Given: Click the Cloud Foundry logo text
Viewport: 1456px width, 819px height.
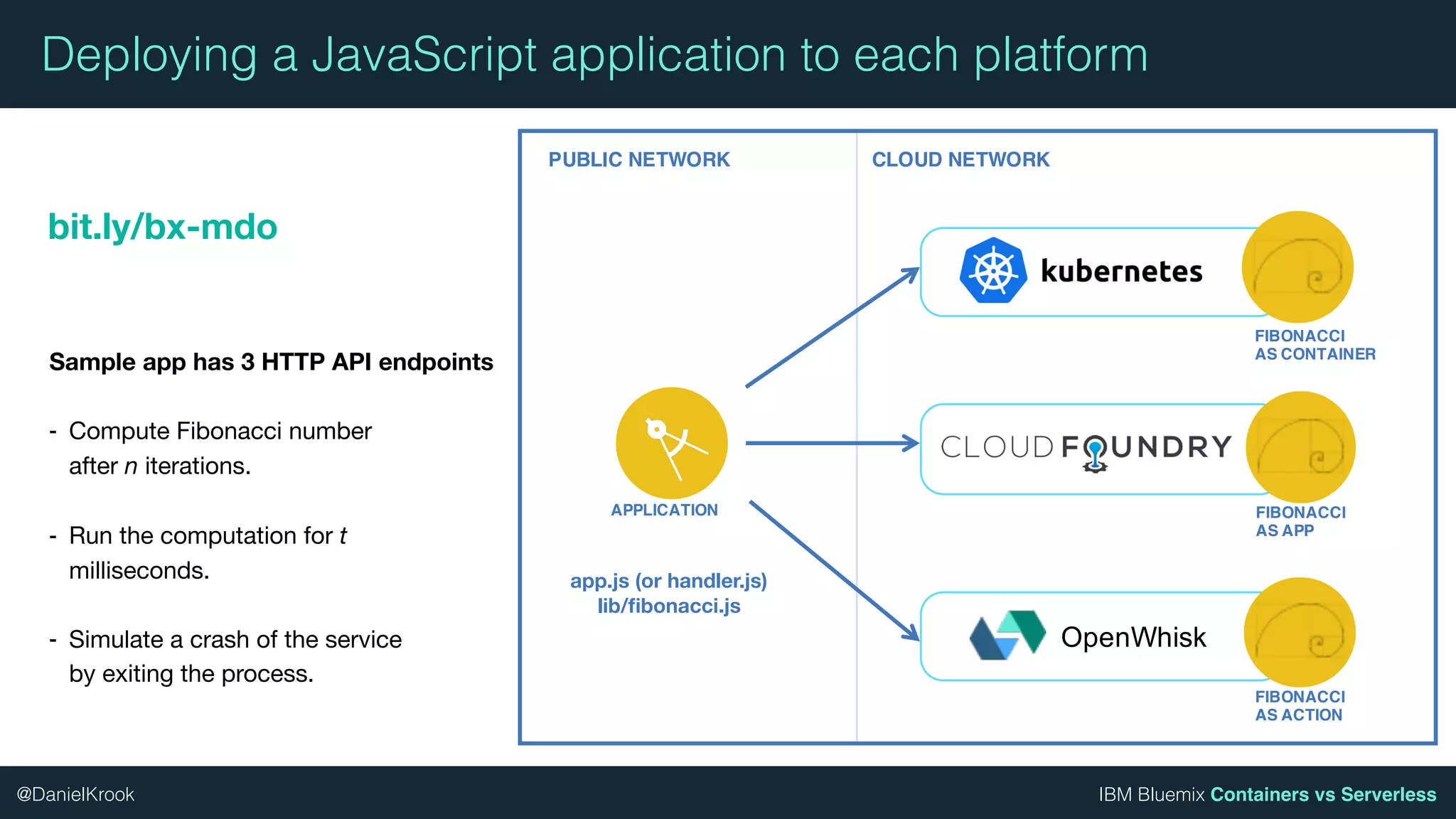Looking at the screenshot, I should (x=1086, y=448).
